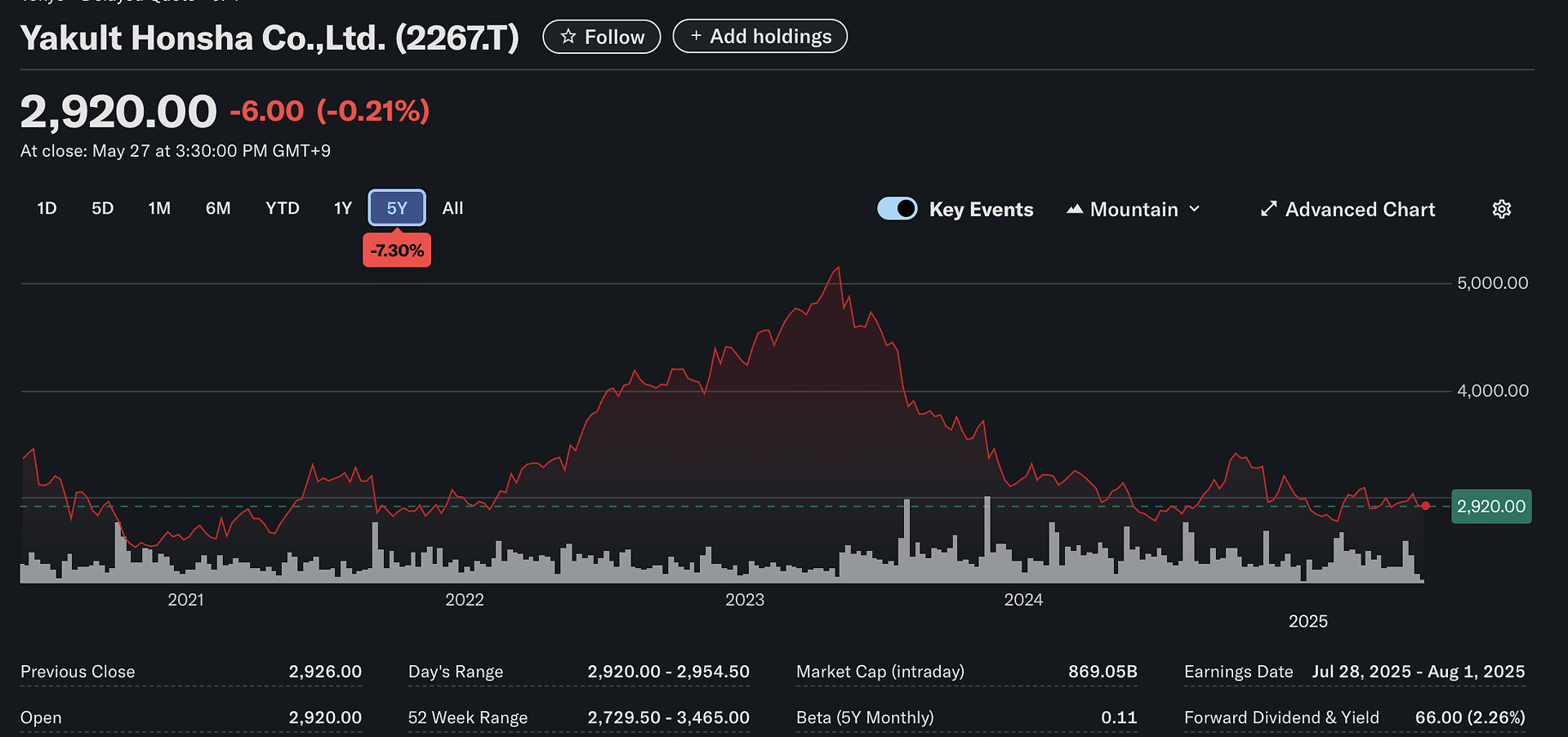This screenshot has height=737, width=1568.
Task: Click the 2023 x-axis year label
Action: (745, 600)
